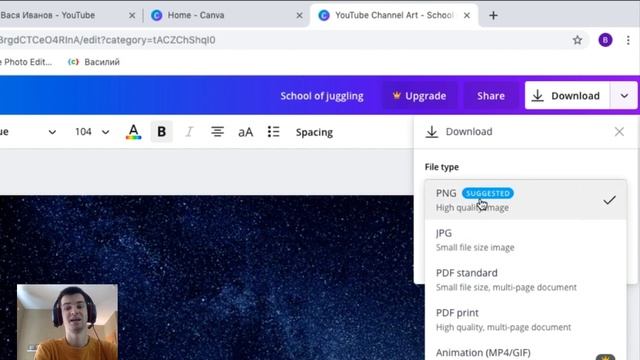Click the browser address bar URL

(x=108, y=40)
